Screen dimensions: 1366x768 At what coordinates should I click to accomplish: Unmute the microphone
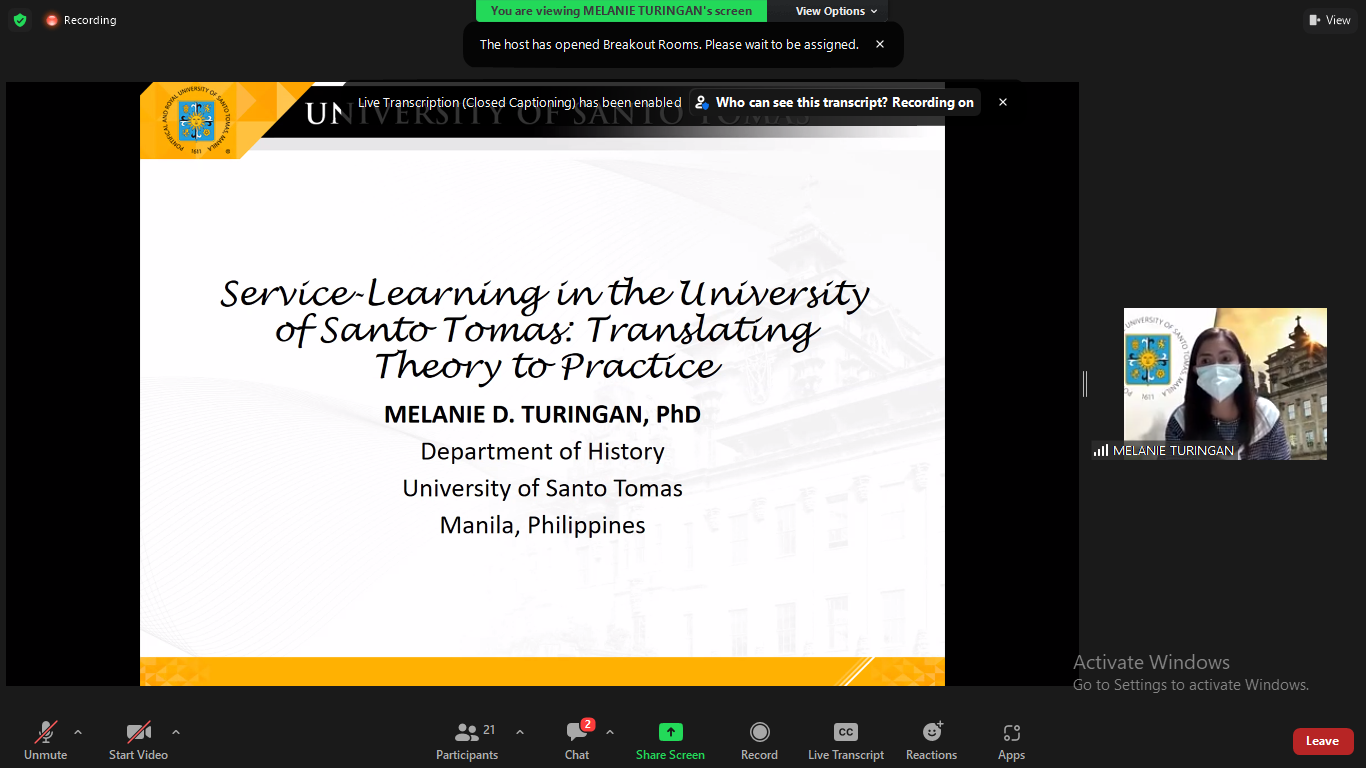(x=46, y=741)
